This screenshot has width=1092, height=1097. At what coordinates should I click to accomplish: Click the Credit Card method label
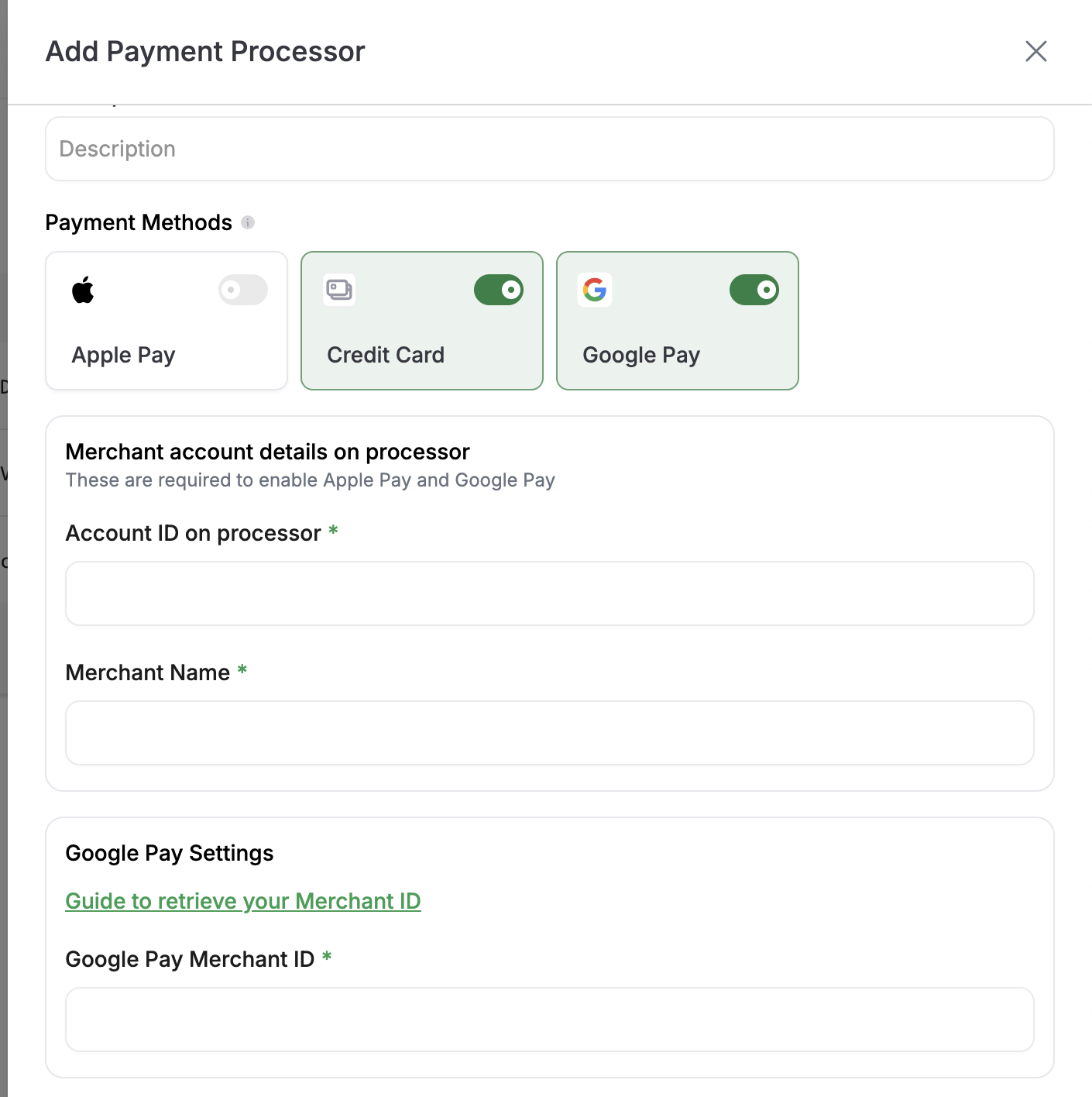[386, 355]
